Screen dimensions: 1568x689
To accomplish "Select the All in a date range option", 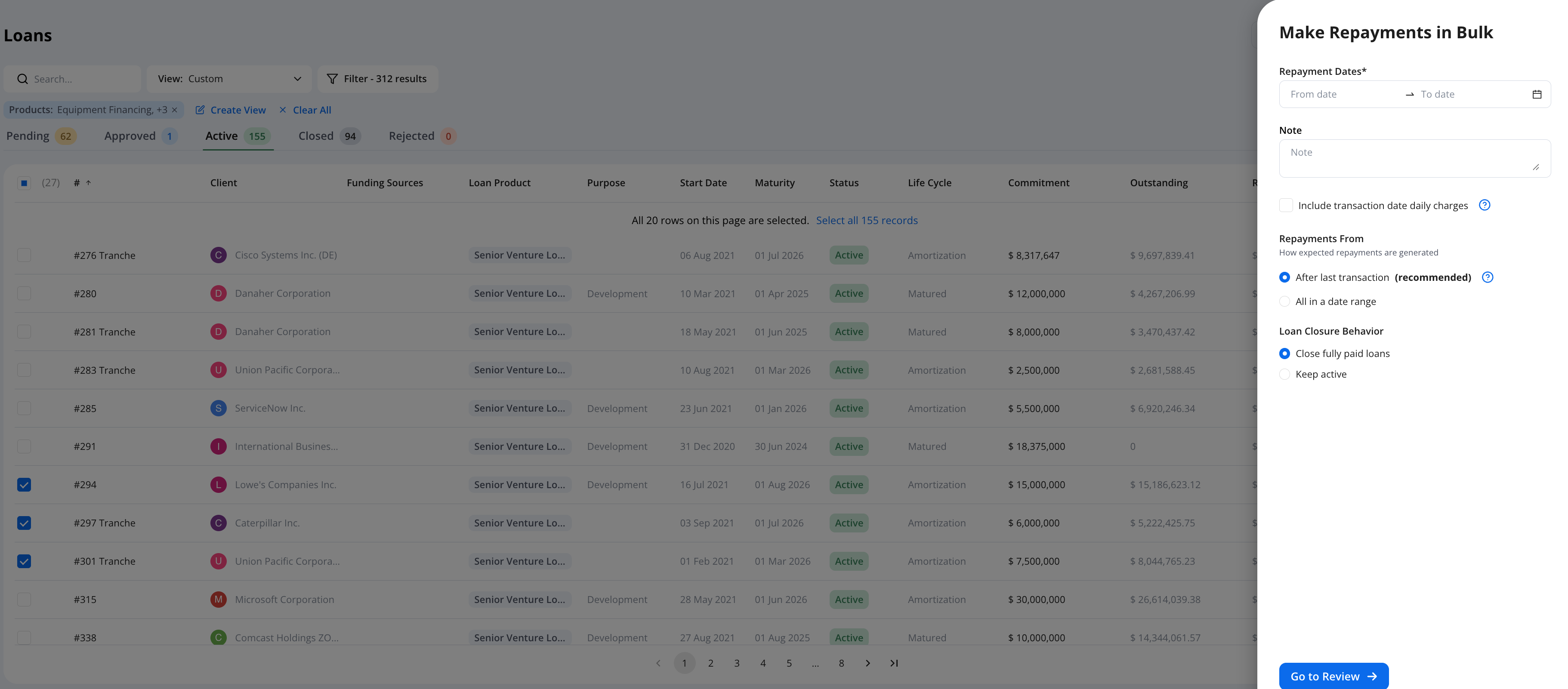I will (x=1284, y=302).
